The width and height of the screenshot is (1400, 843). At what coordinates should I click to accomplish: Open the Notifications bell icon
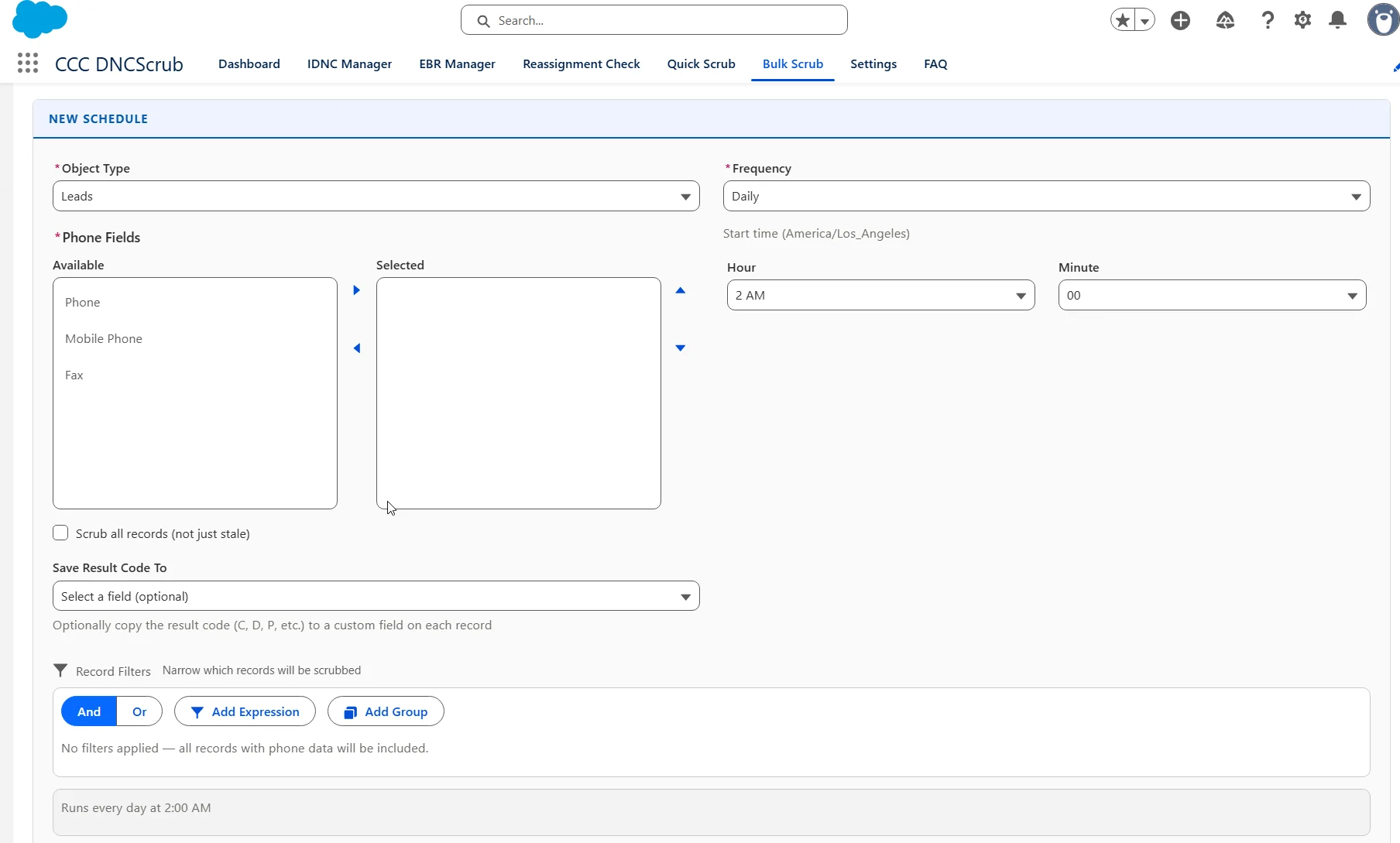(1337, 20)
